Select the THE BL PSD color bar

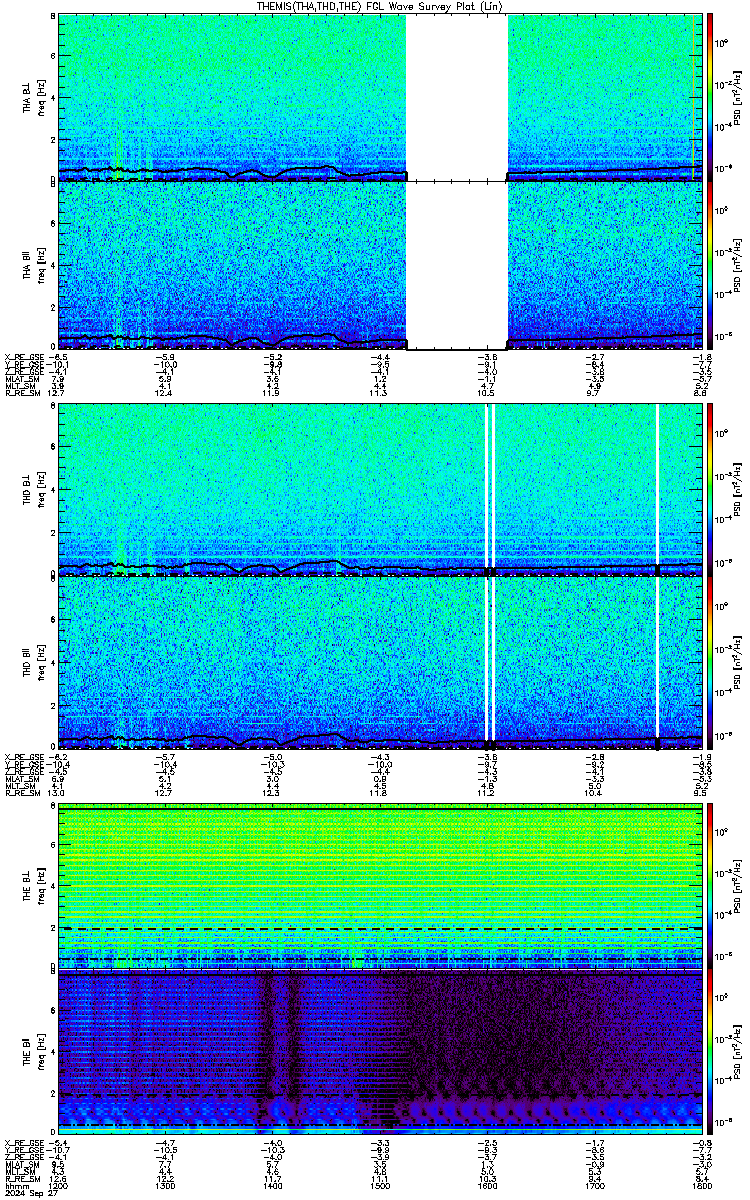point(710,886)
